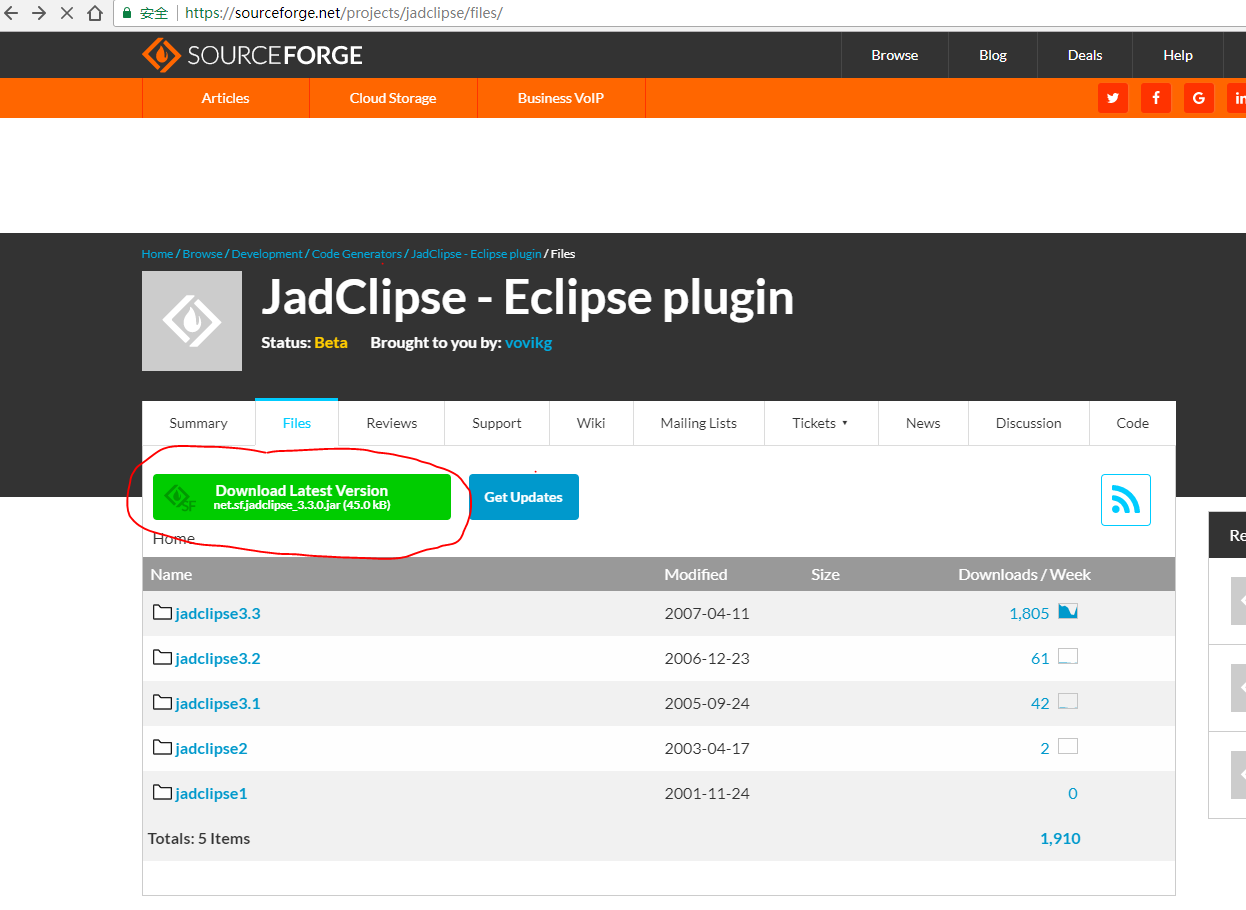Screen dimensions: 1246x910
Task: Switch to the News tab
Action: [x=923, y=423]
